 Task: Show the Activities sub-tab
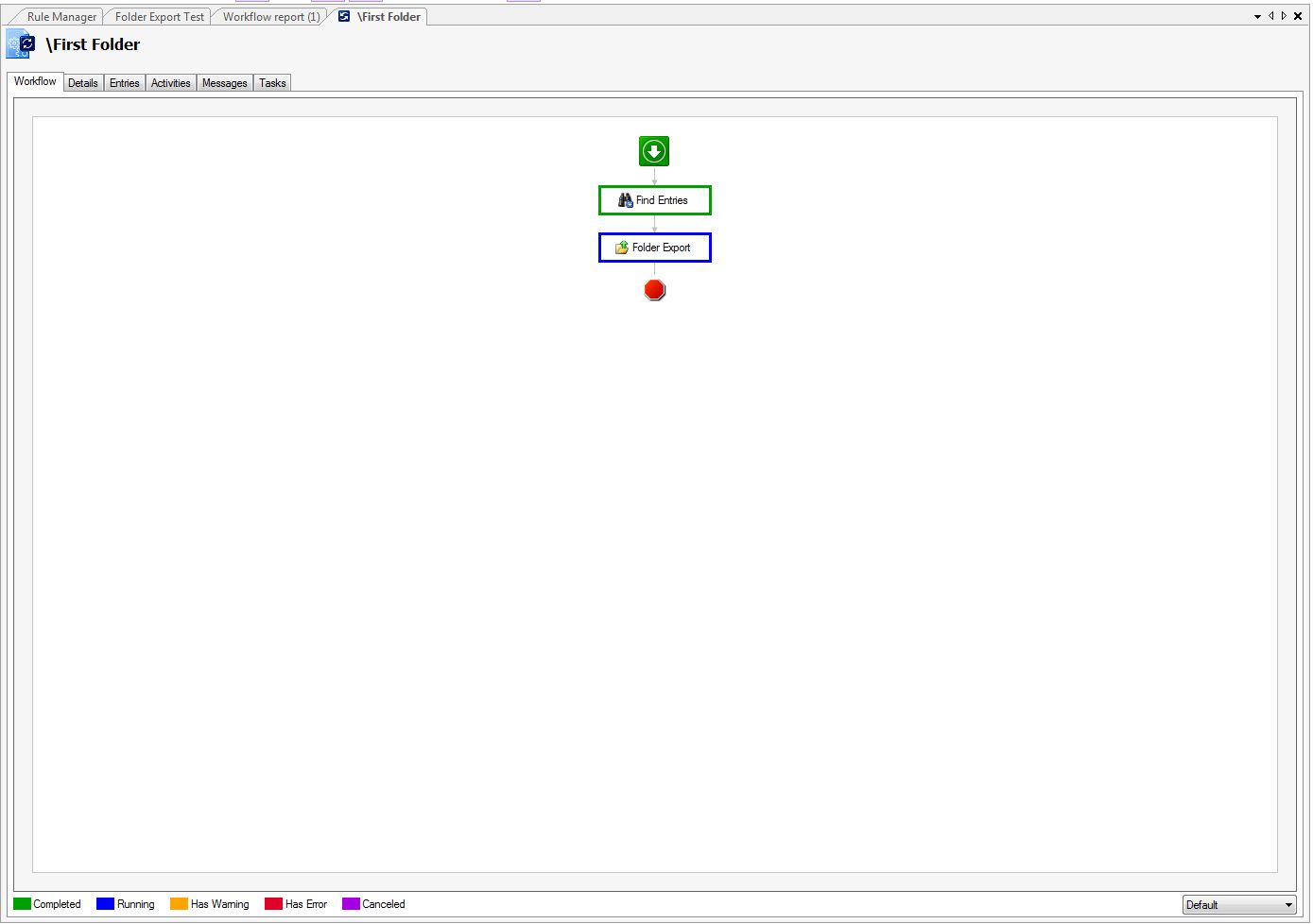click(171, 83)
